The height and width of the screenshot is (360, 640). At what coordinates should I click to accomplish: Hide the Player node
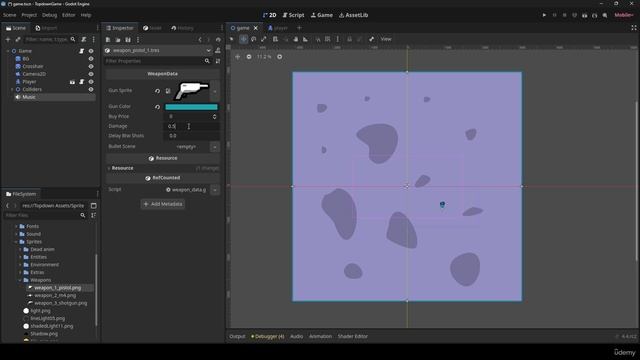(x=91, y=82)
